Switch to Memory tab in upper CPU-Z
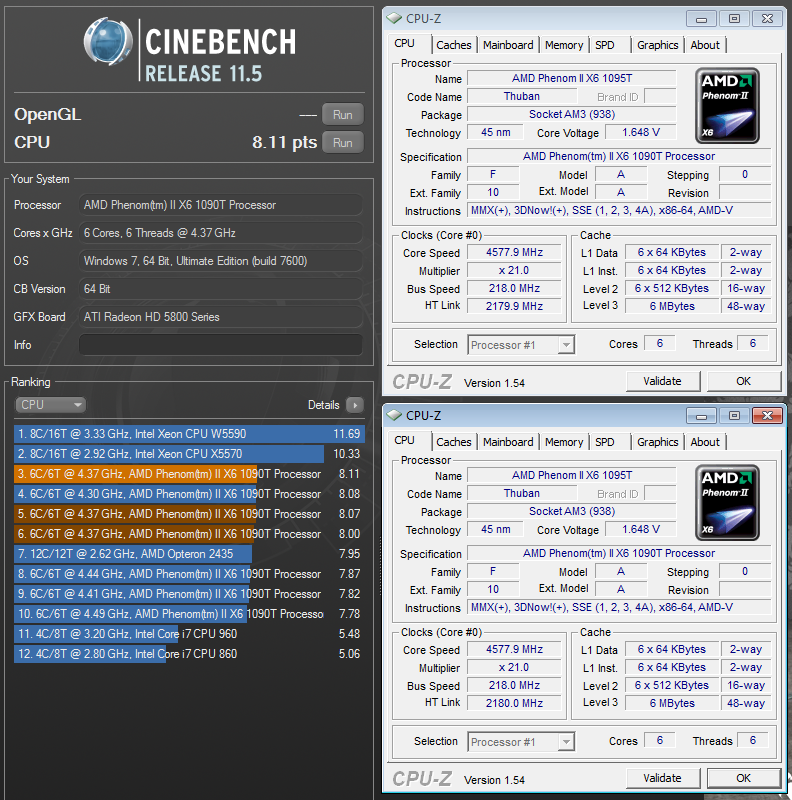 (x=564, y=45)
